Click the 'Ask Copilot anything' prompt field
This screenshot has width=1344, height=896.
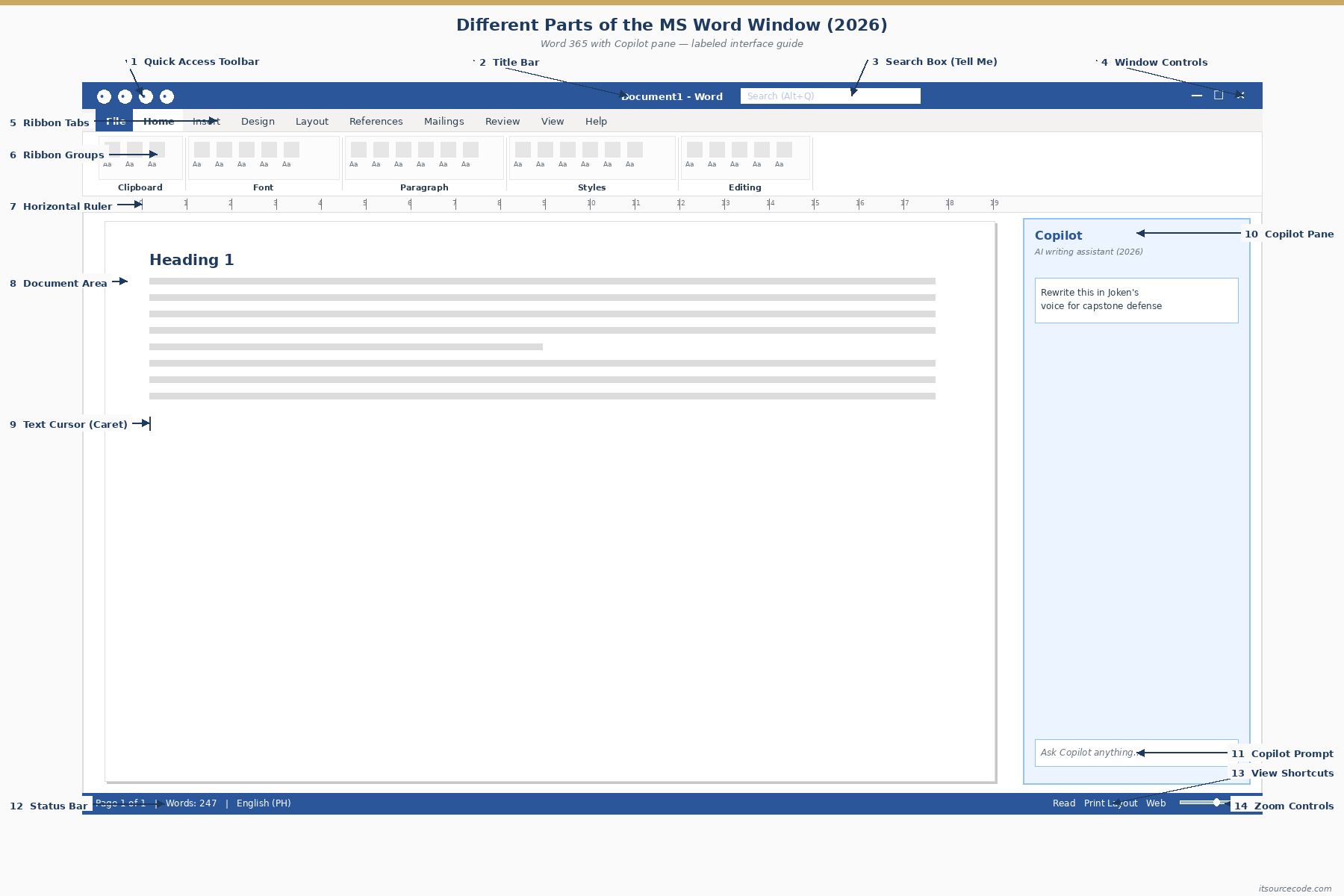pyautogui.click(x=1136, y=753)
